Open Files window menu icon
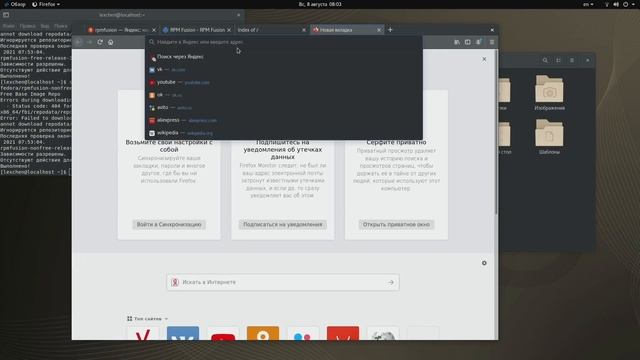 tap(572, 60)
